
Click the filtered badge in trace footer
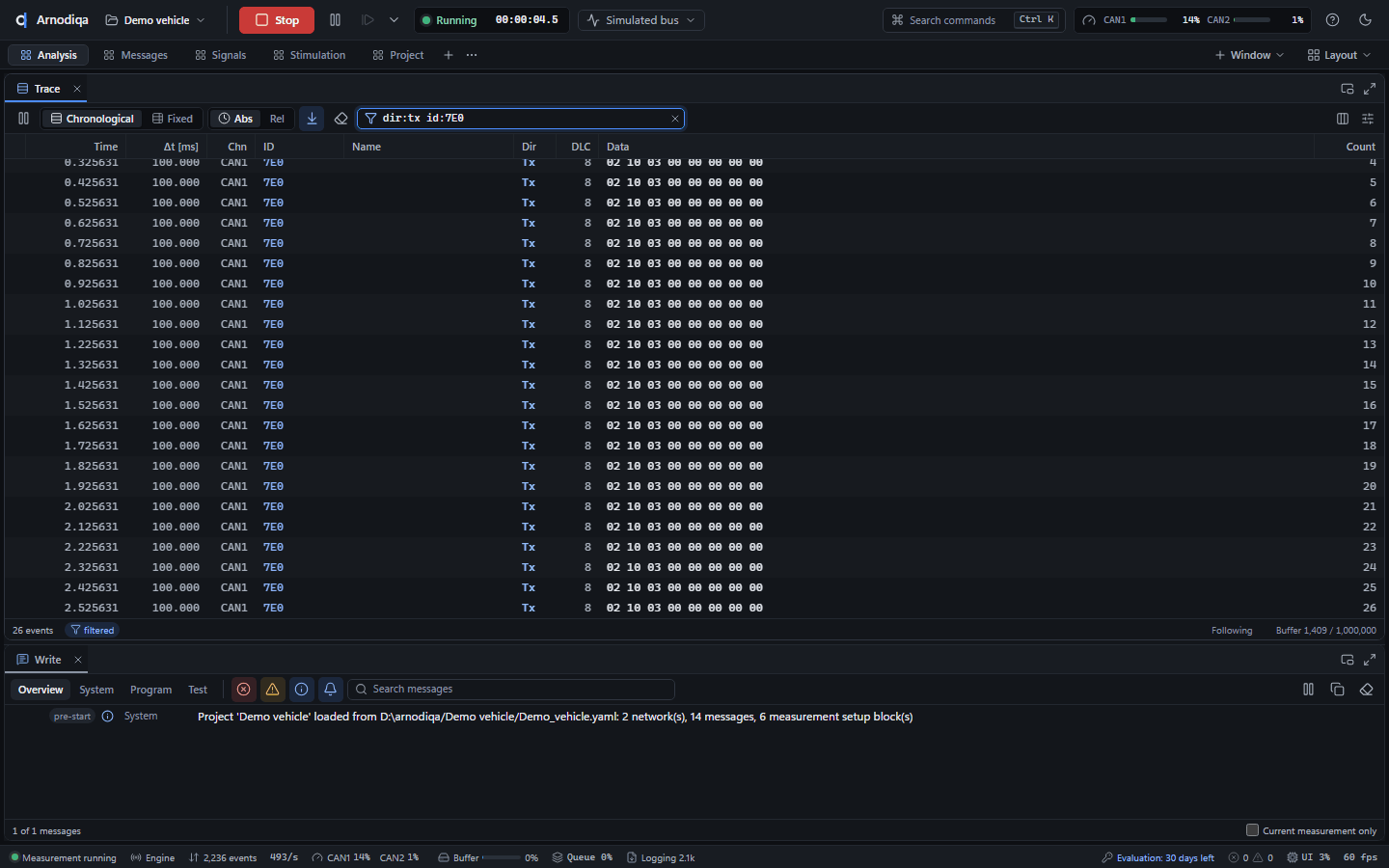pos(93,631)
